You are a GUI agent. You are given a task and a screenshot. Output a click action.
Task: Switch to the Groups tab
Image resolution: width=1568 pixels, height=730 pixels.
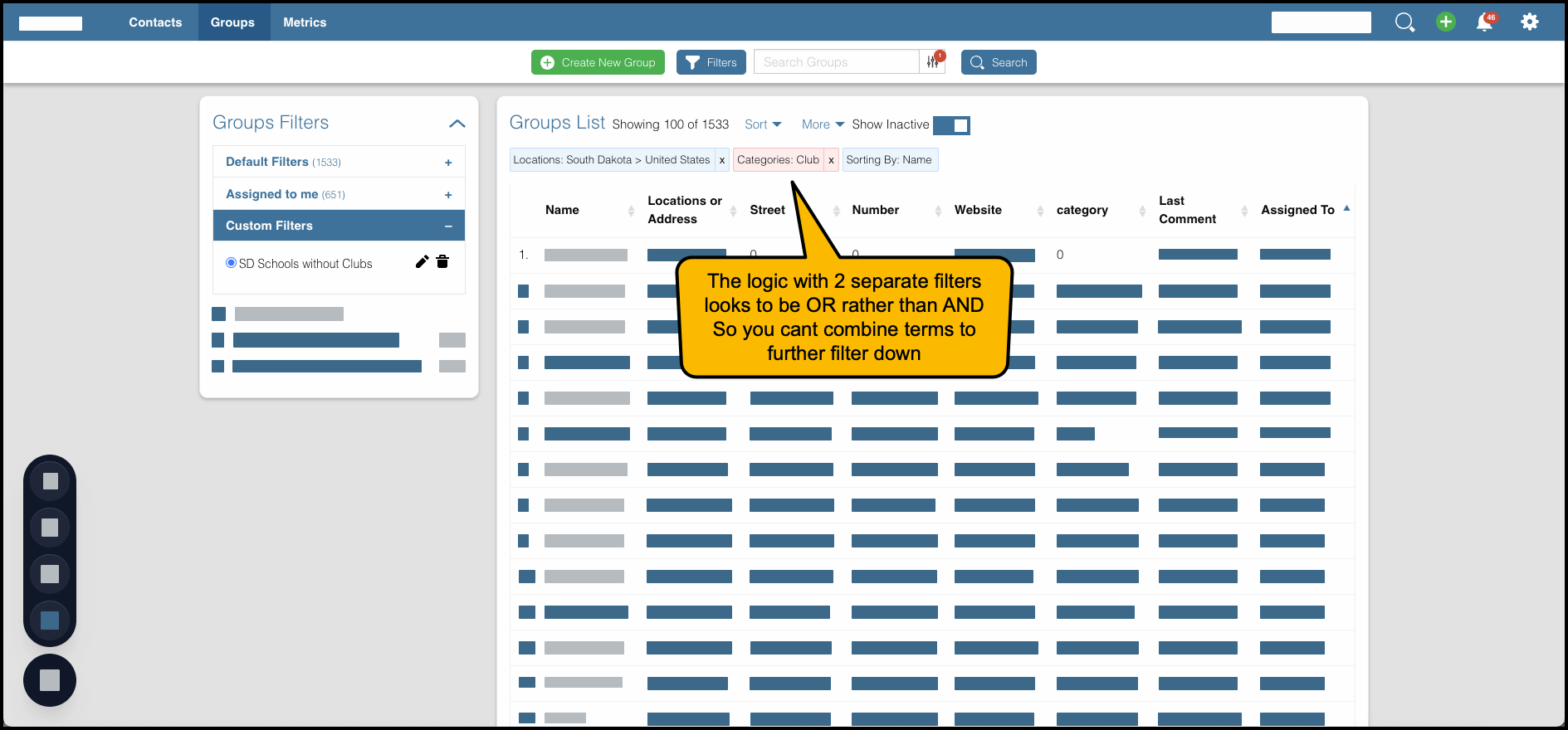[232, 22]
